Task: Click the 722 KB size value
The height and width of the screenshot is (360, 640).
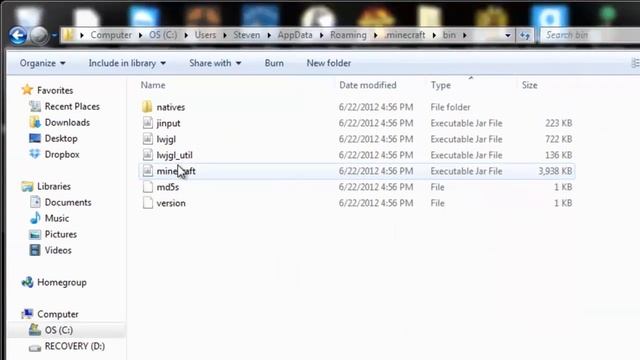Action: (x=558, y=139)
